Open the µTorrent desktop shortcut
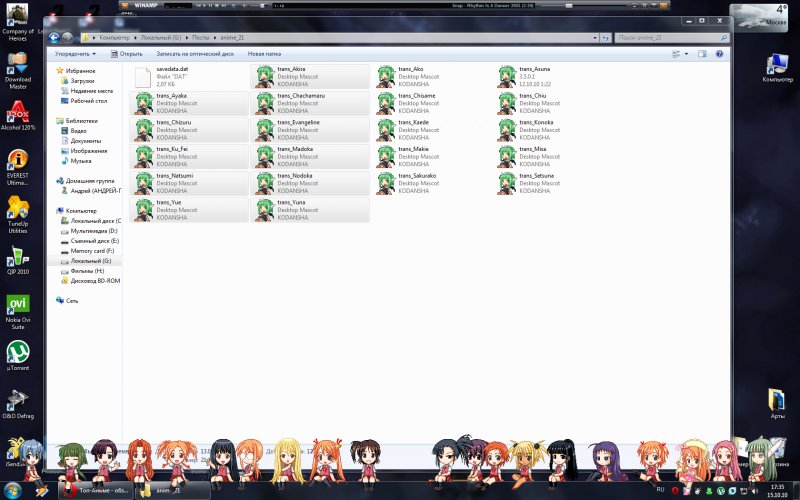This screenshot has height=500, width=800. pyautogui.click(x=18, y=356)
